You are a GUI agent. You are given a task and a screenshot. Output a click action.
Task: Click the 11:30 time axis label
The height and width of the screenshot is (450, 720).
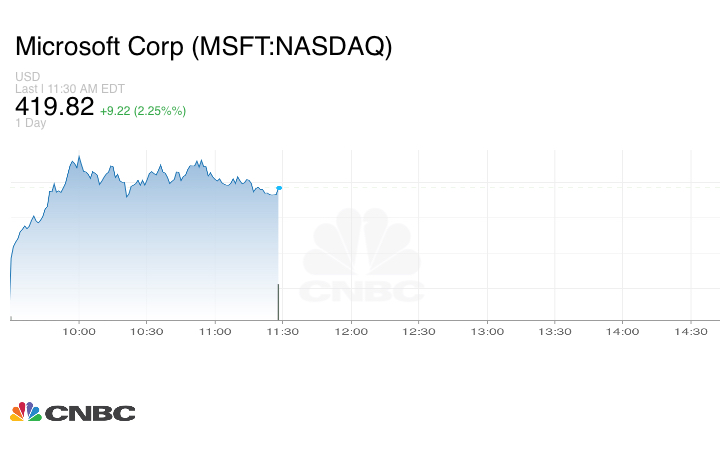[283, 332]
